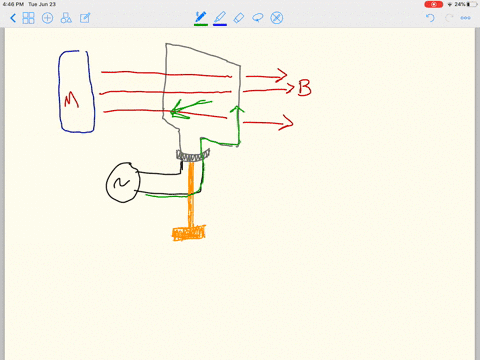Add a new page with the plus icon
Image resolution: width=480 pixels, height=360 pixels.
pyautogui.click(x=47, y=18)
